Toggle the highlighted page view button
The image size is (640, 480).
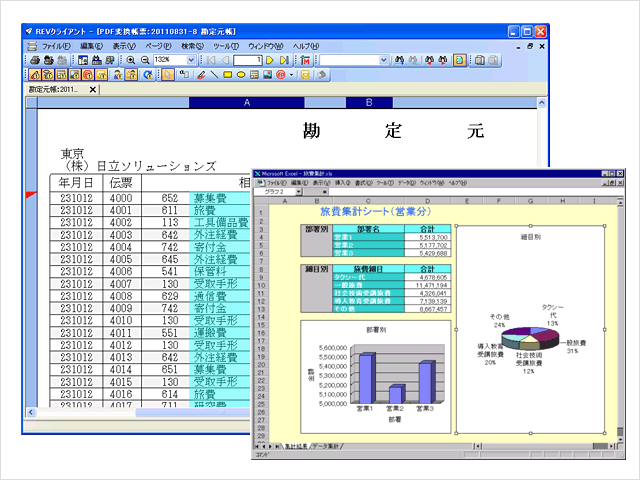458,60
